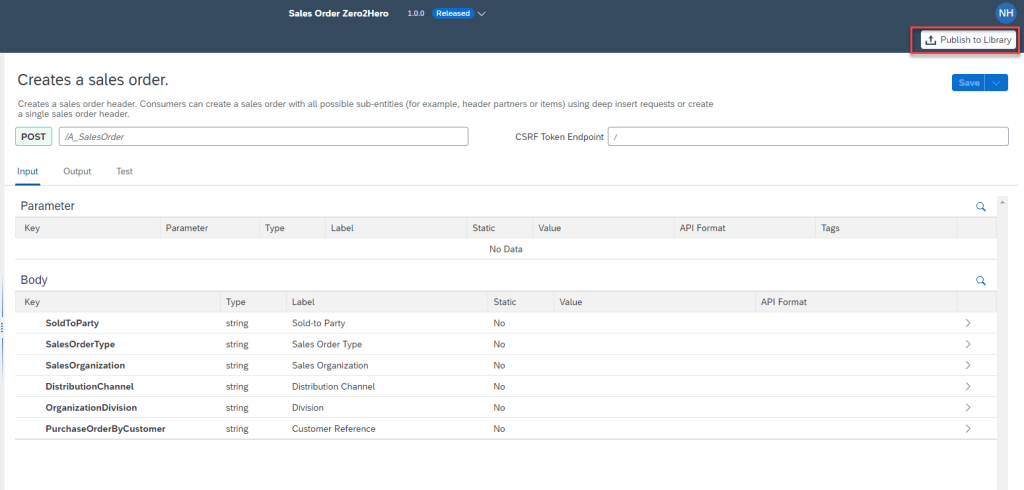Click the /A_SalesOrder path input field
The width and height of the screenshot is (1024, 490).
(263, 137)
